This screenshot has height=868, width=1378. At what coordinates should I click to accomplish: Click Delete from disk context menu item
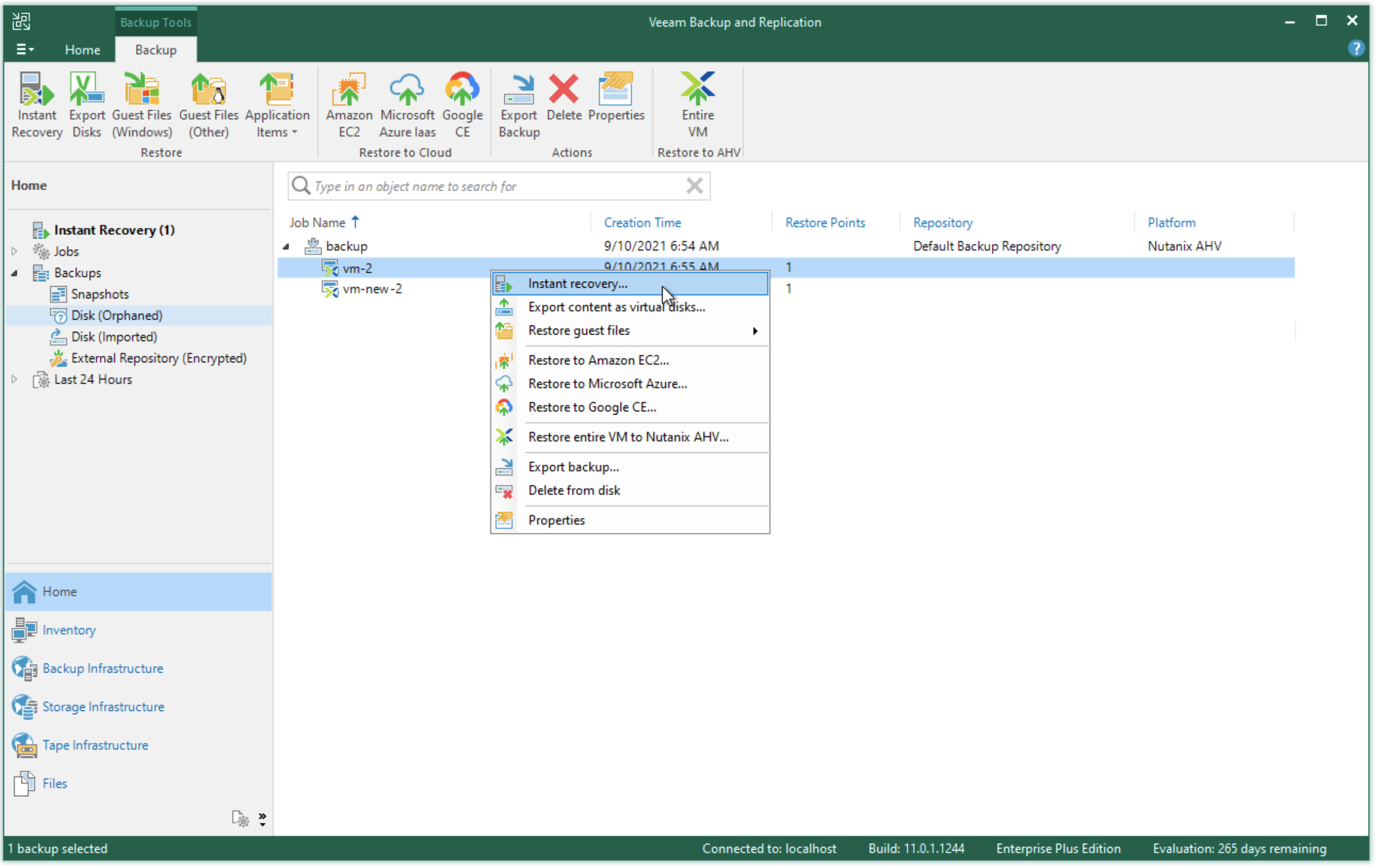[575, 490]
